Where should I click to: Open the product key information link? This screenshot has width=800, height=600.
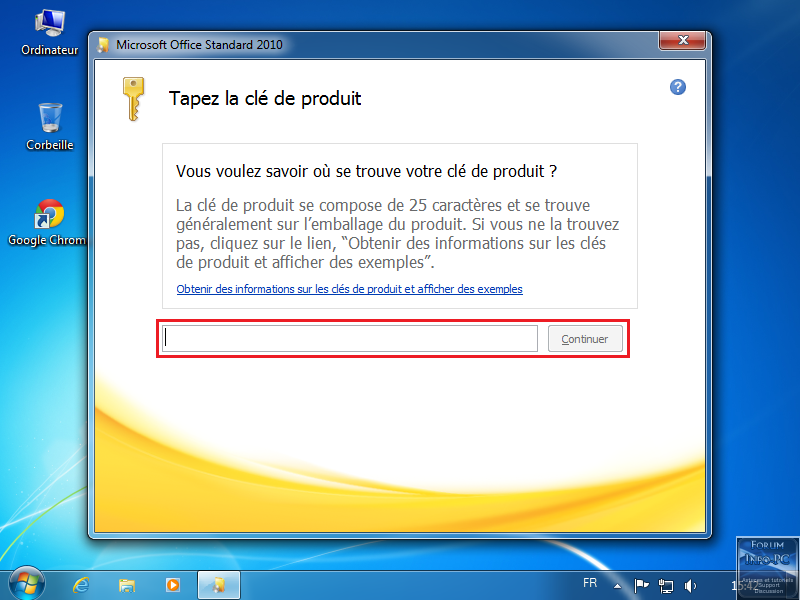click(x=349, y=289)
